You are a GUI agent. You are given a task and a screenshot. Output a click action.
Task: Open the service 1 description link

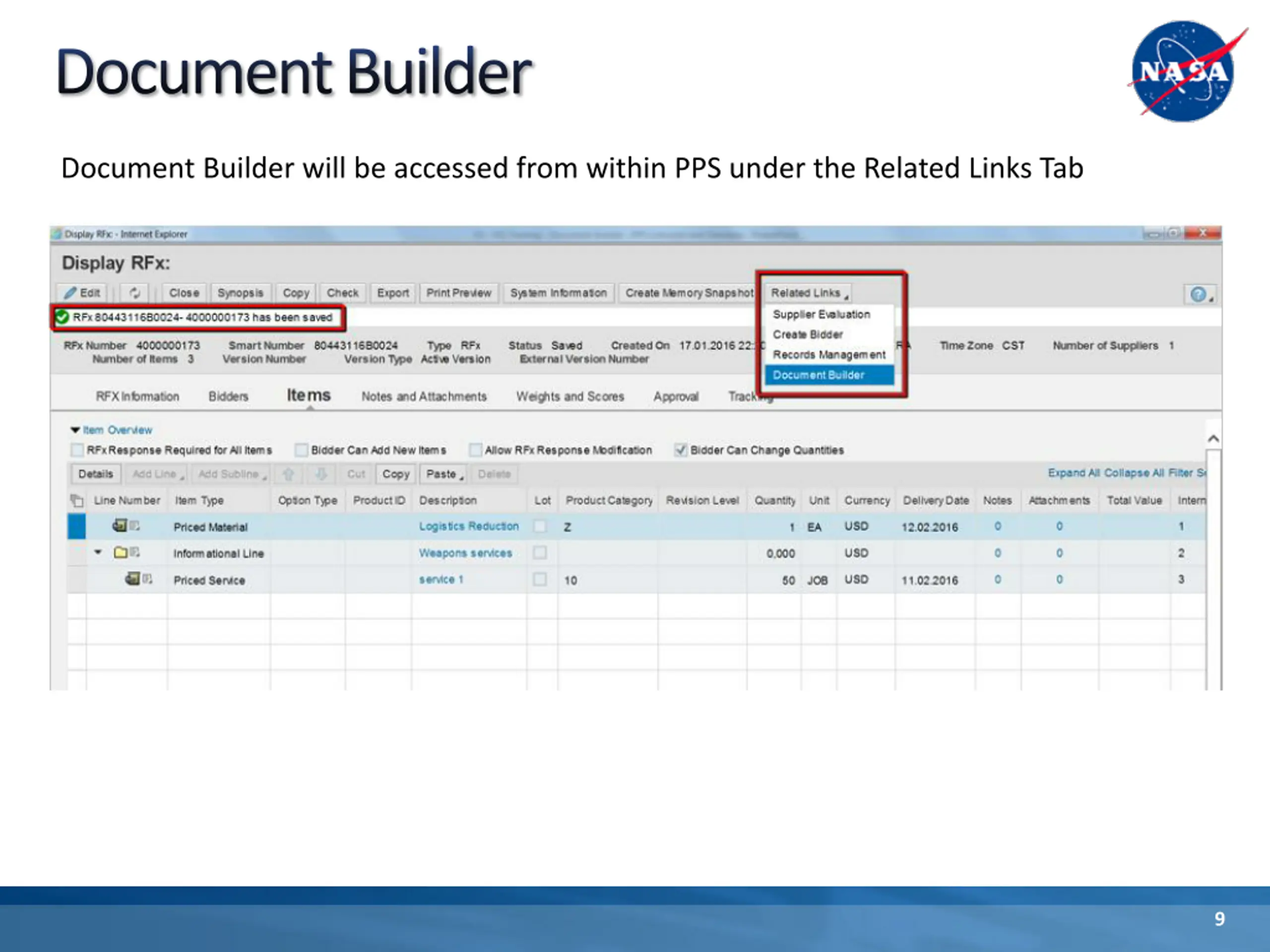[441, 580]
